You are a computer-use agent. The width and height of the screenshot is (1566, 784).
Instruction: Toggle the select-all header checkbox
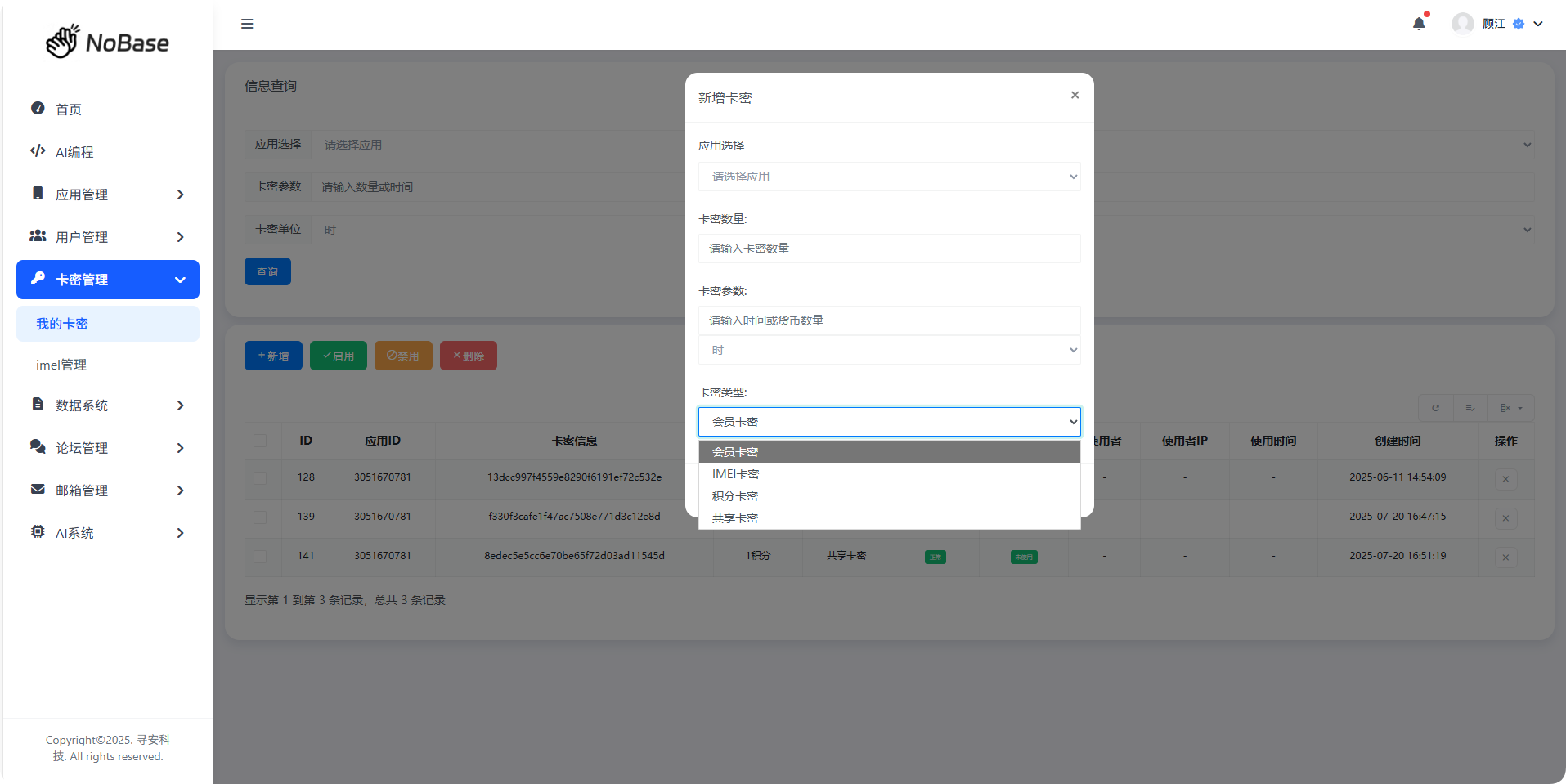pyautogui.click(x=260, y=441)
